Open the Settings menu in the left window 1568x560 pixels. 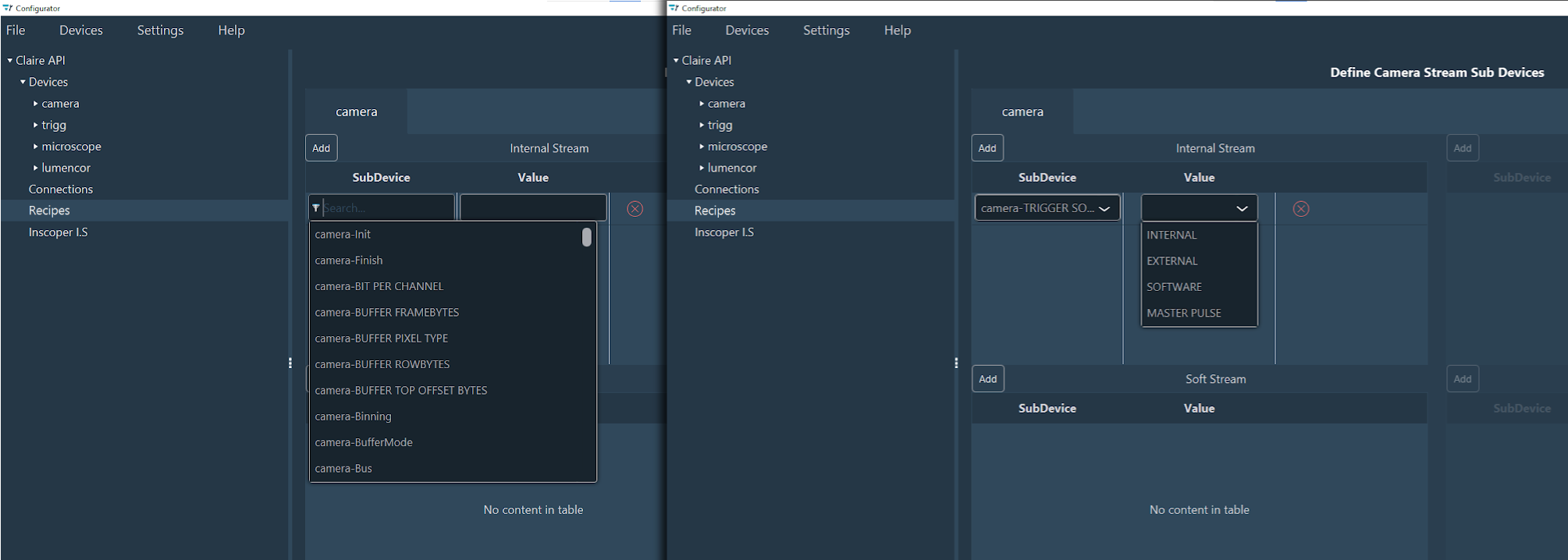(x=160, y=30)
